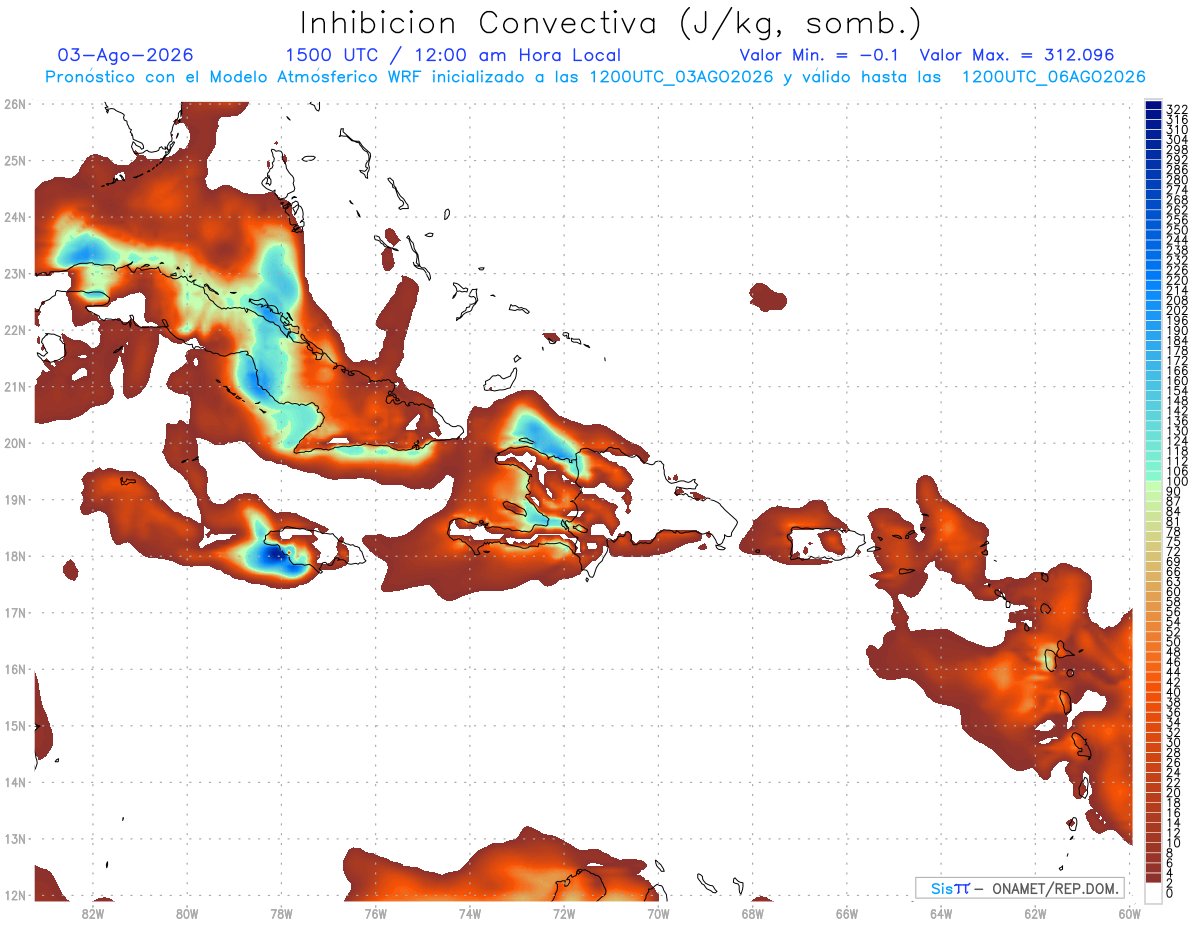This screenshot has height=927, width=1200.
Task: Click the longitude label '60W'
Action: point(1130,914)
